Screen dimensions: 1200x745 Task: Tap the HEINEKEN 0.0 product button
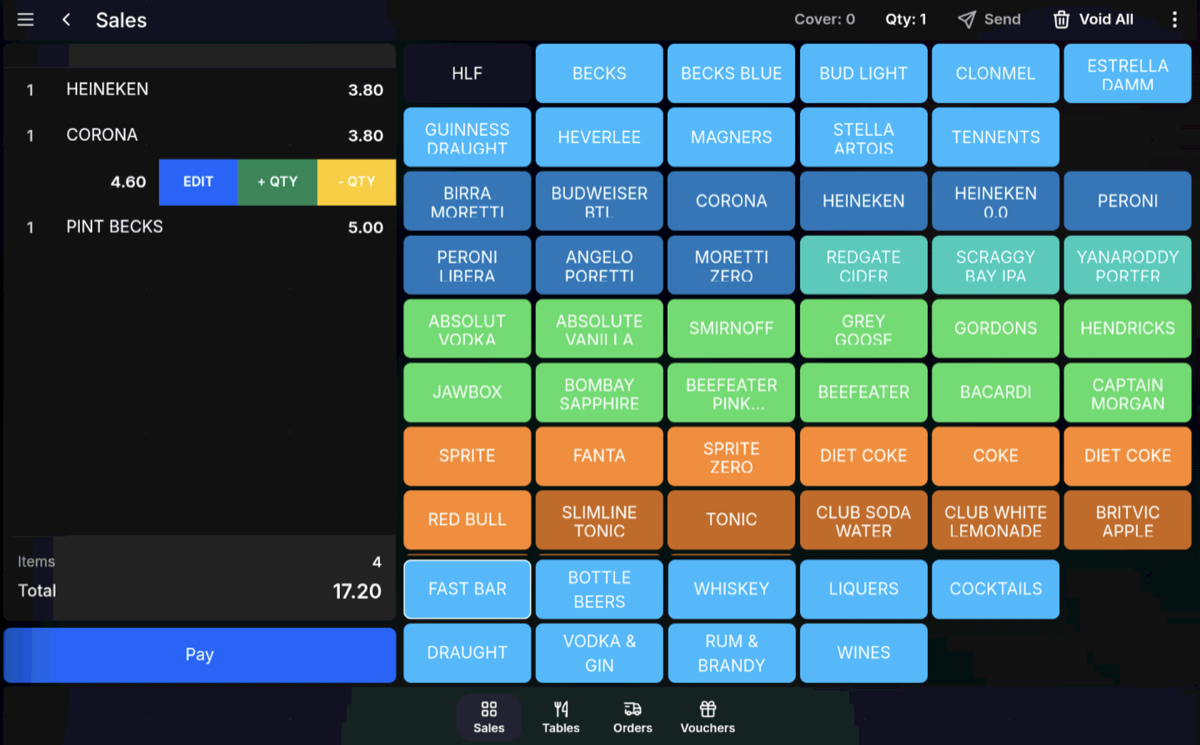[x=995, y=201]
